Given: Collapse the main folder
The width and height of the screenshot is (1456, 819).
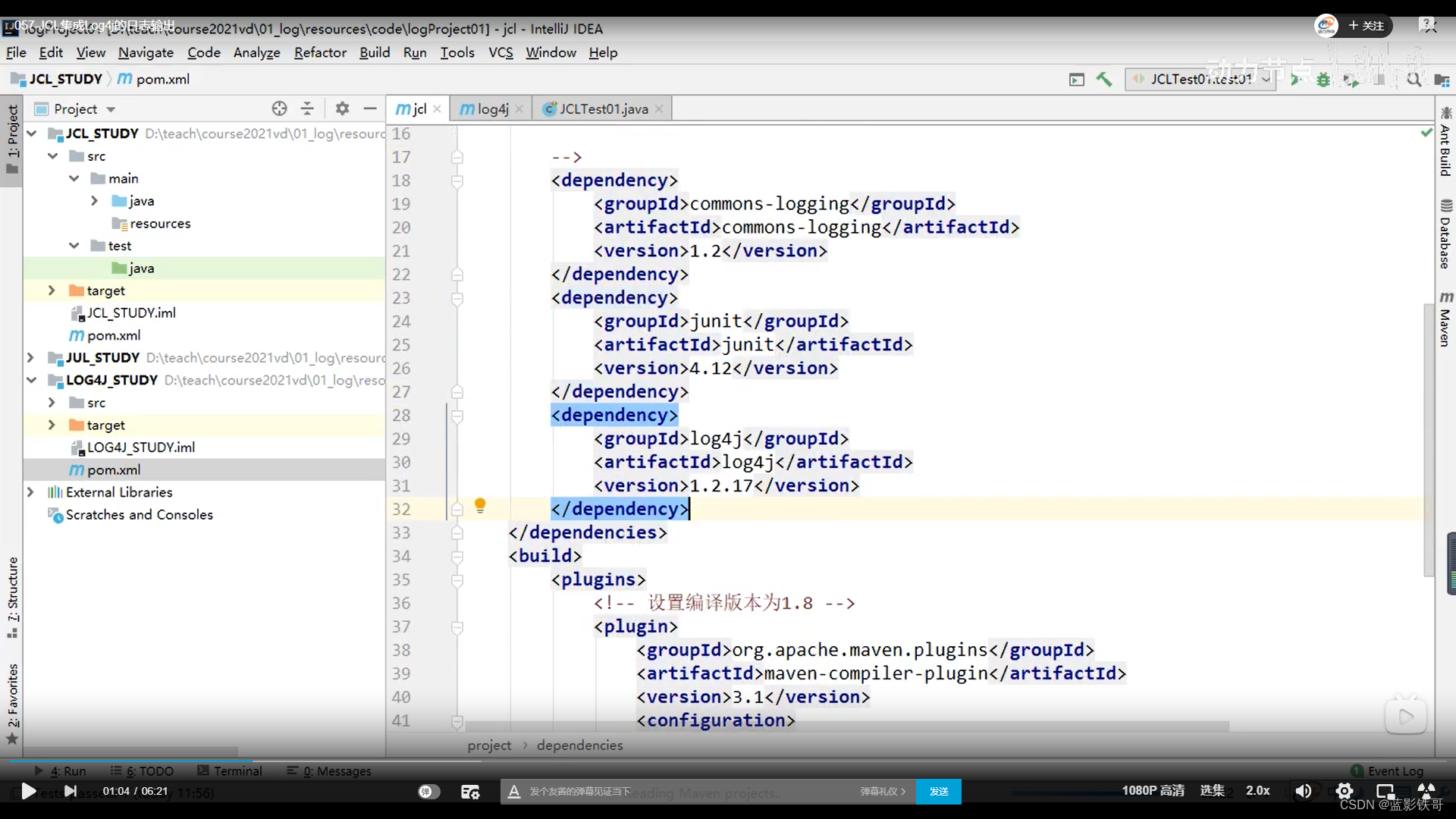Looking at the screenshot, I should [74, 178].
